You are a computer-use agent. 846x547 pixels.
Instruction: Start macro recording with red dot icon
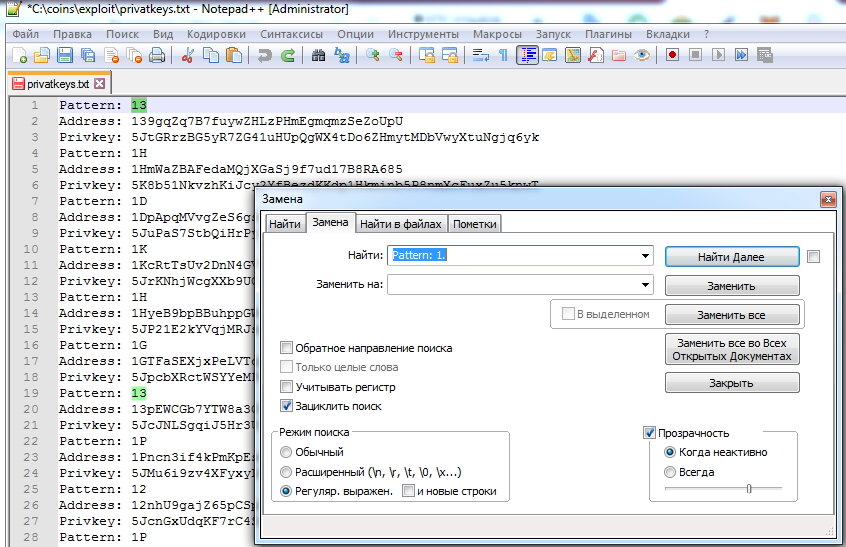click(672, 55)
